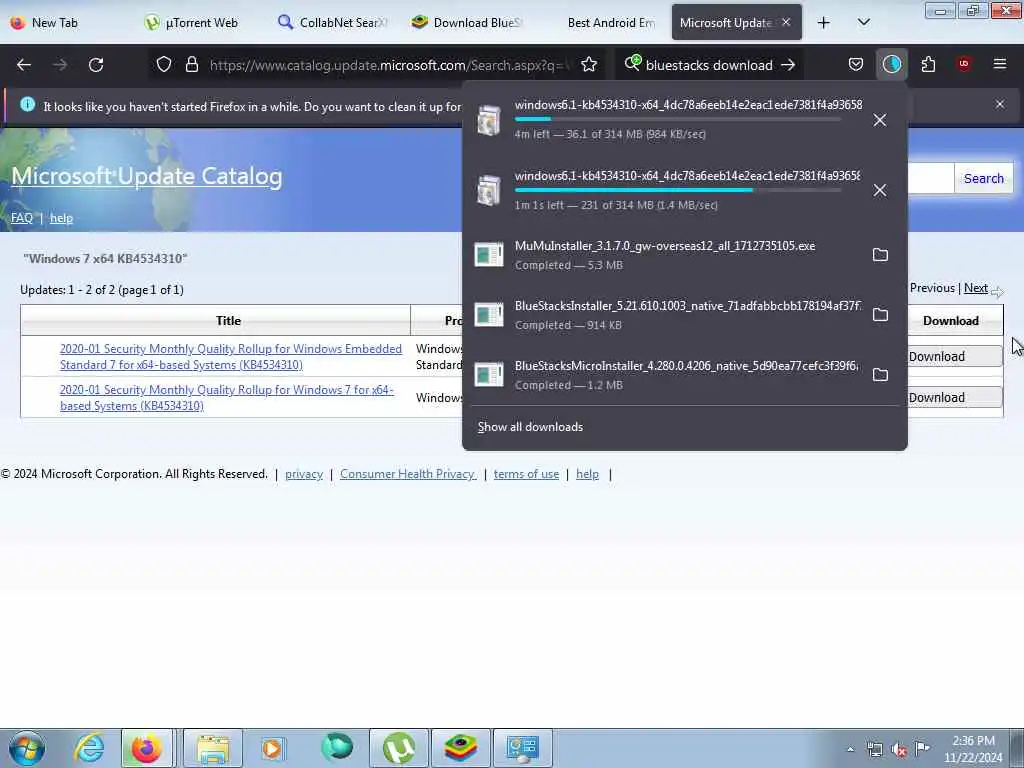1024x768 pixels.
Task: Submit bluestacks download search with arrow
Action: [788, 65]
